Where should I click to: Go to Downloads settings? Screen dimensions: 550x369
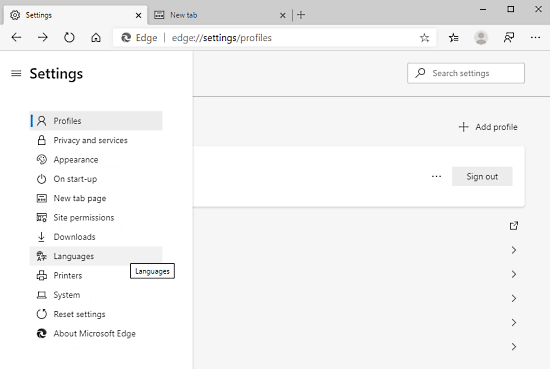coord(96,237)
